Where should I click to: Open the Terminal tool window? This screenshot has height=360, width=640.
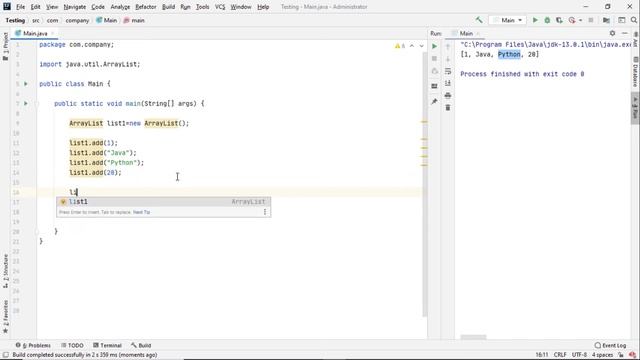pyautogui.click(x=107, y=345)
